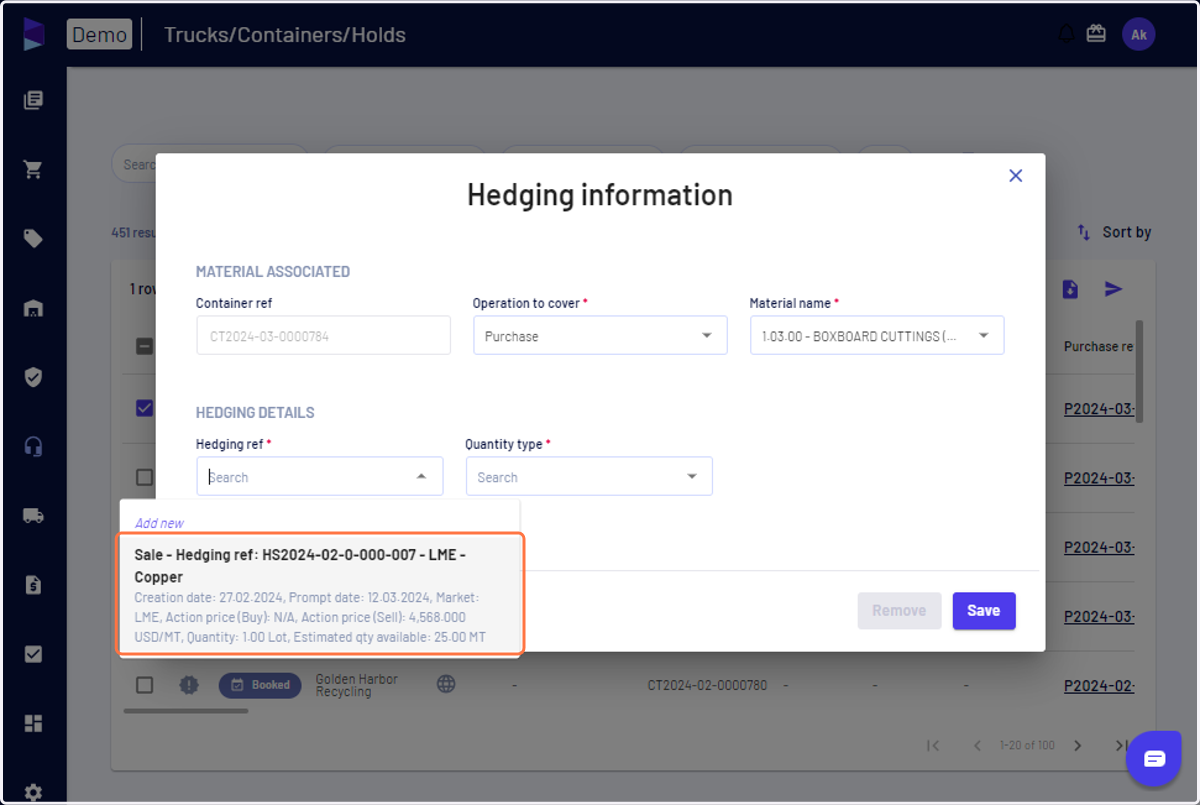1200x805 pixels.
Task: Go to next page of results
Action: (1078, 745)
